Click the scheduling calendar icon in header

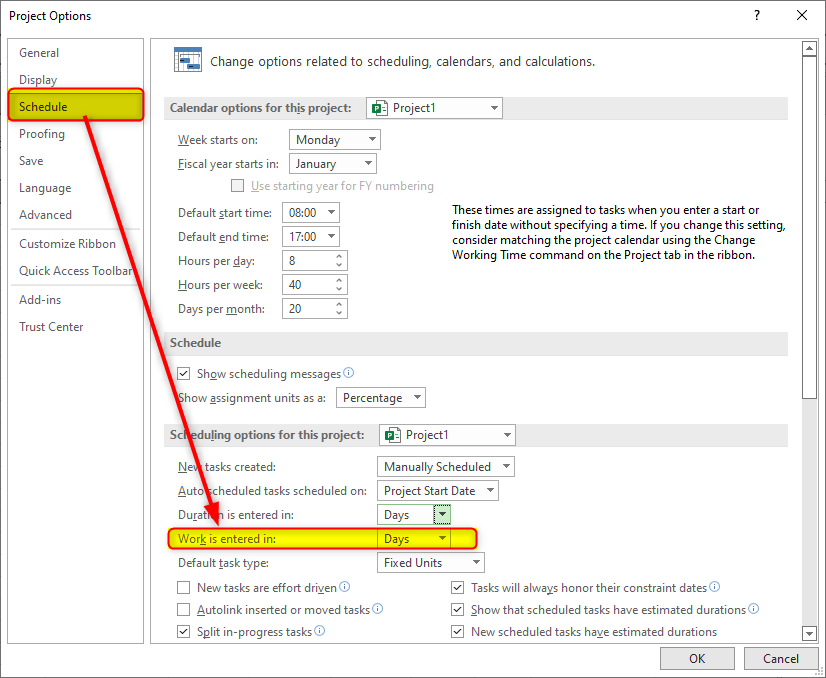pos(188,61)
